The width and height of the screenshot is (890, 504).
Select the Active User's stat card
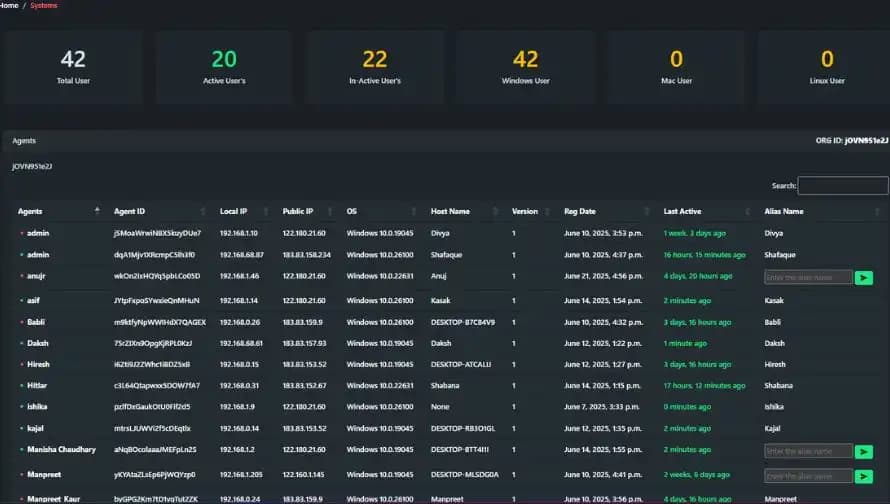pos(223,67)
